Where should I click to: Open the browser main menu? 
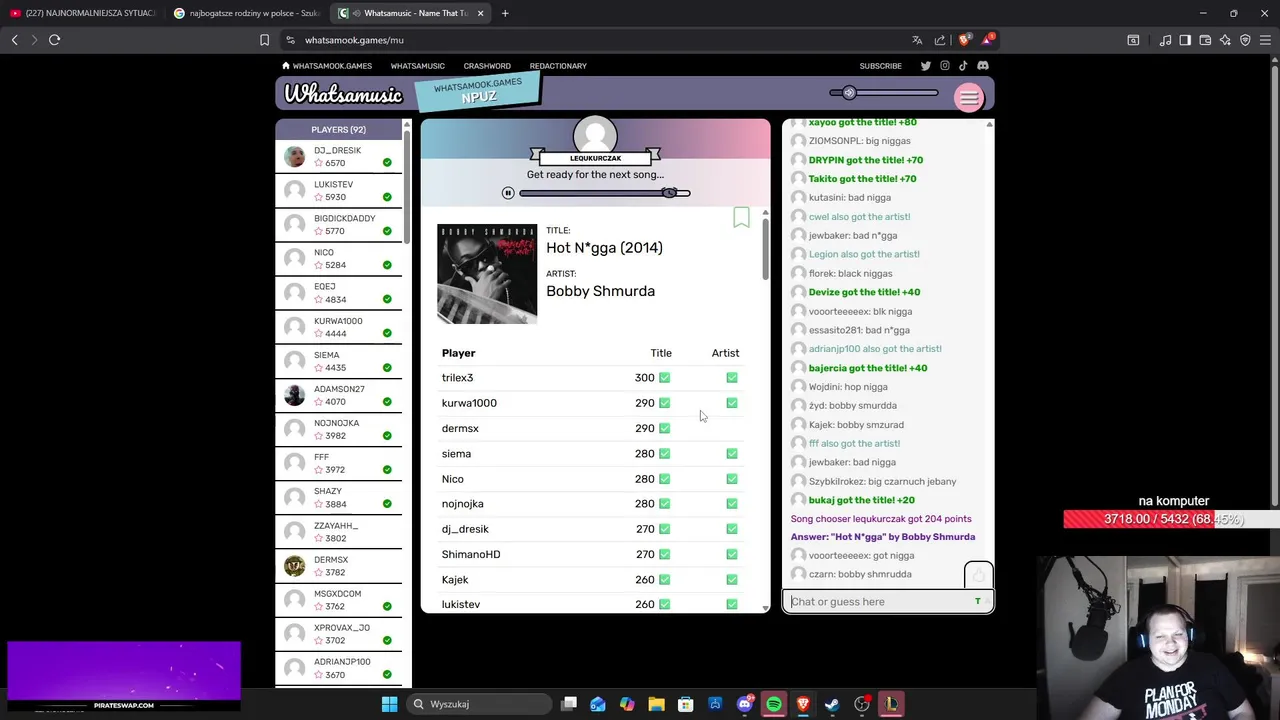click(1265, 40)
